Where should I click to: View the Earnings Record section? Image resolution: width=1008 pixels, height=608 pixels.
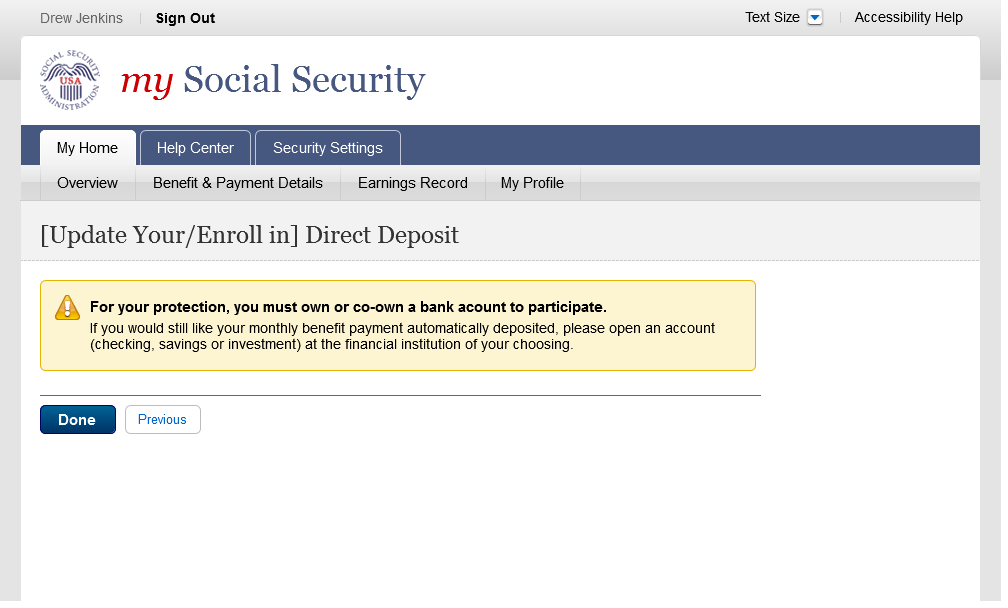(x=412, y=183)
